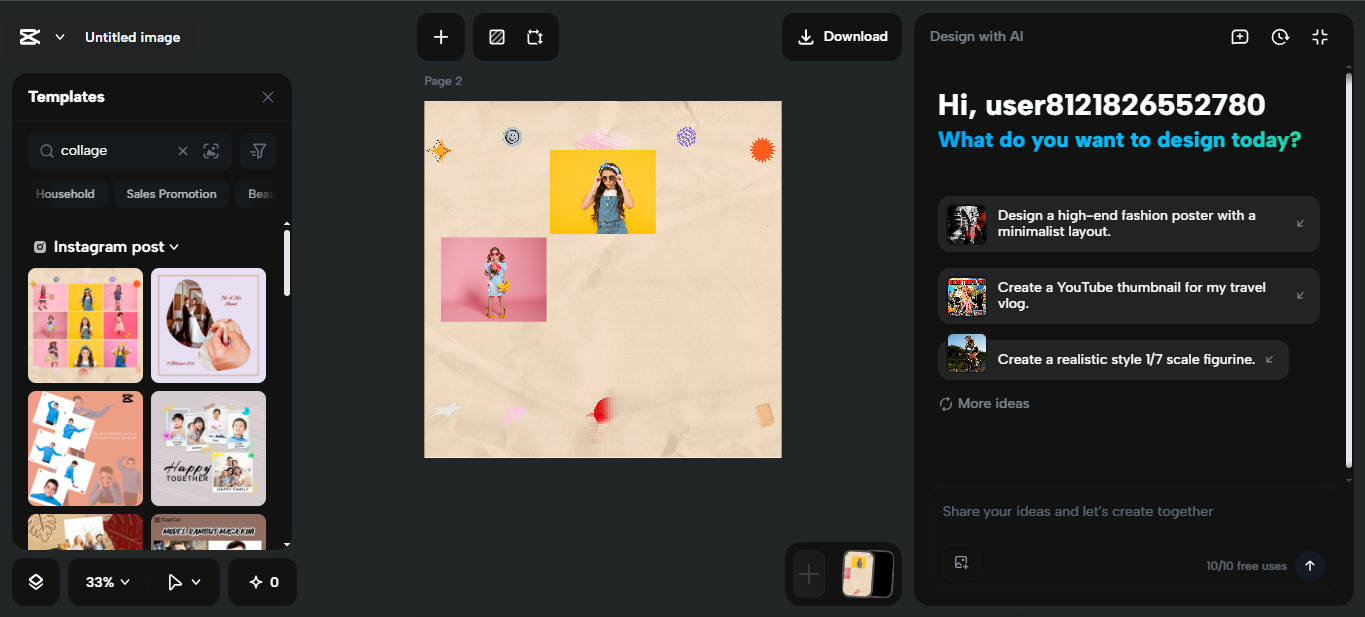
Task: Click More ideas refresh link
Action: point(984,404)
